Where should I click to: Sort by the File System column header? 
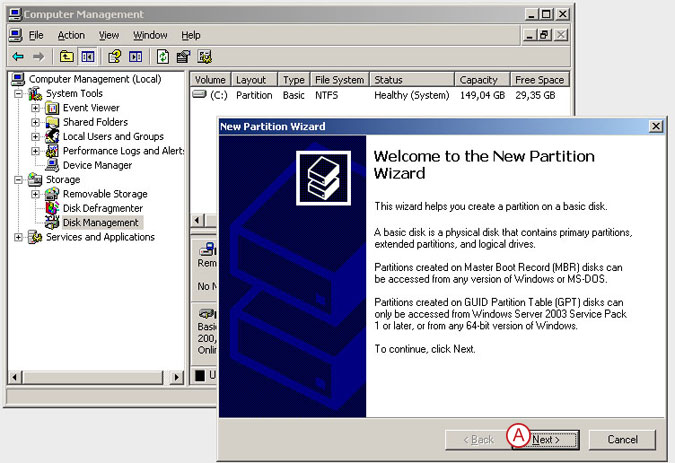click(340, 80)
